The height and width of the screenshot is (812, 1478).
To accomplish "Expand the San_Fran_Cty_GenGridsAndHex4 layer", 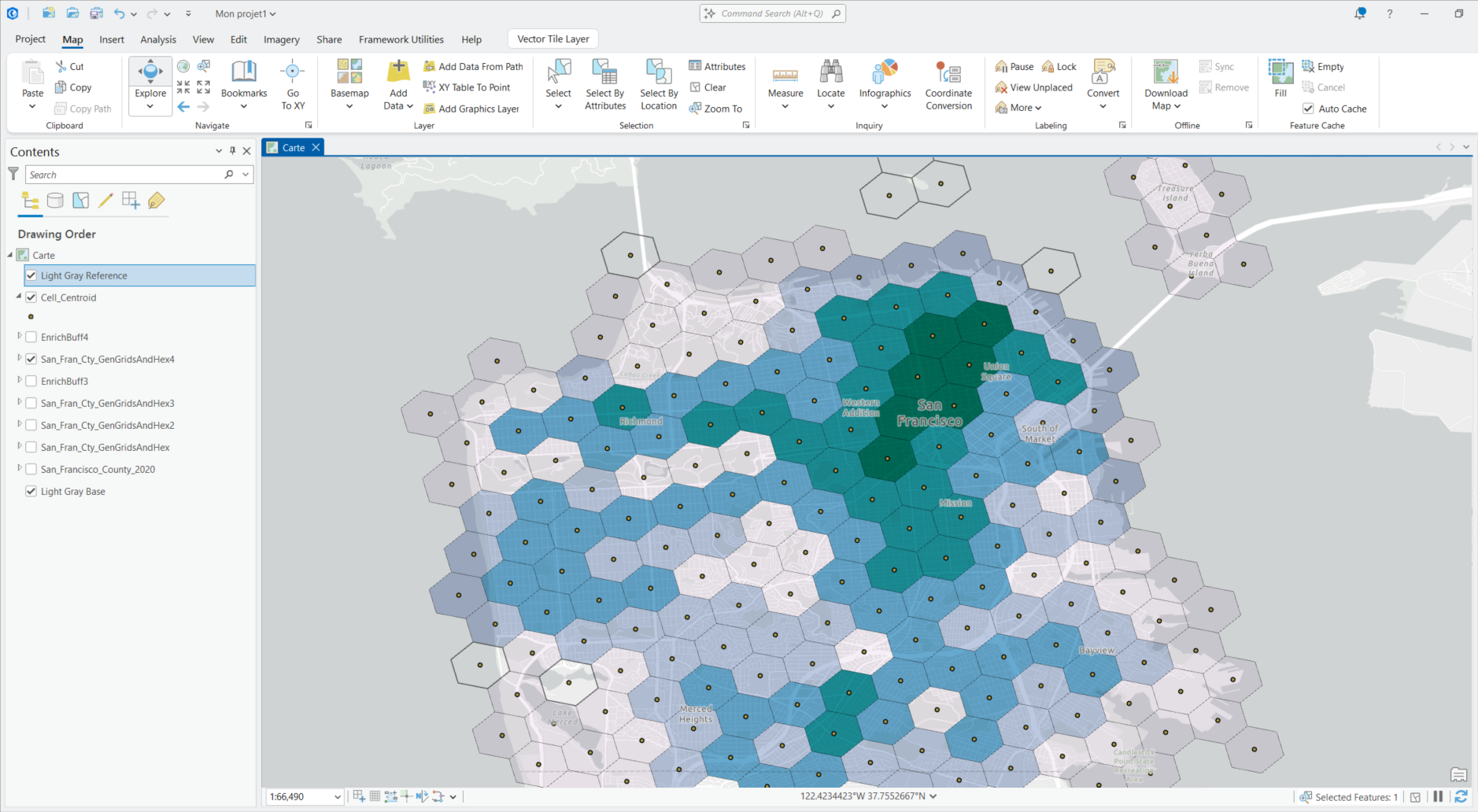I will coord(19,359).
